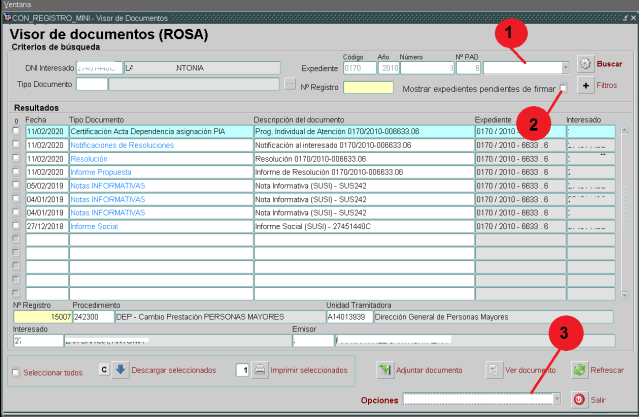Click the Adjuntar documento icon

[384, 370]
